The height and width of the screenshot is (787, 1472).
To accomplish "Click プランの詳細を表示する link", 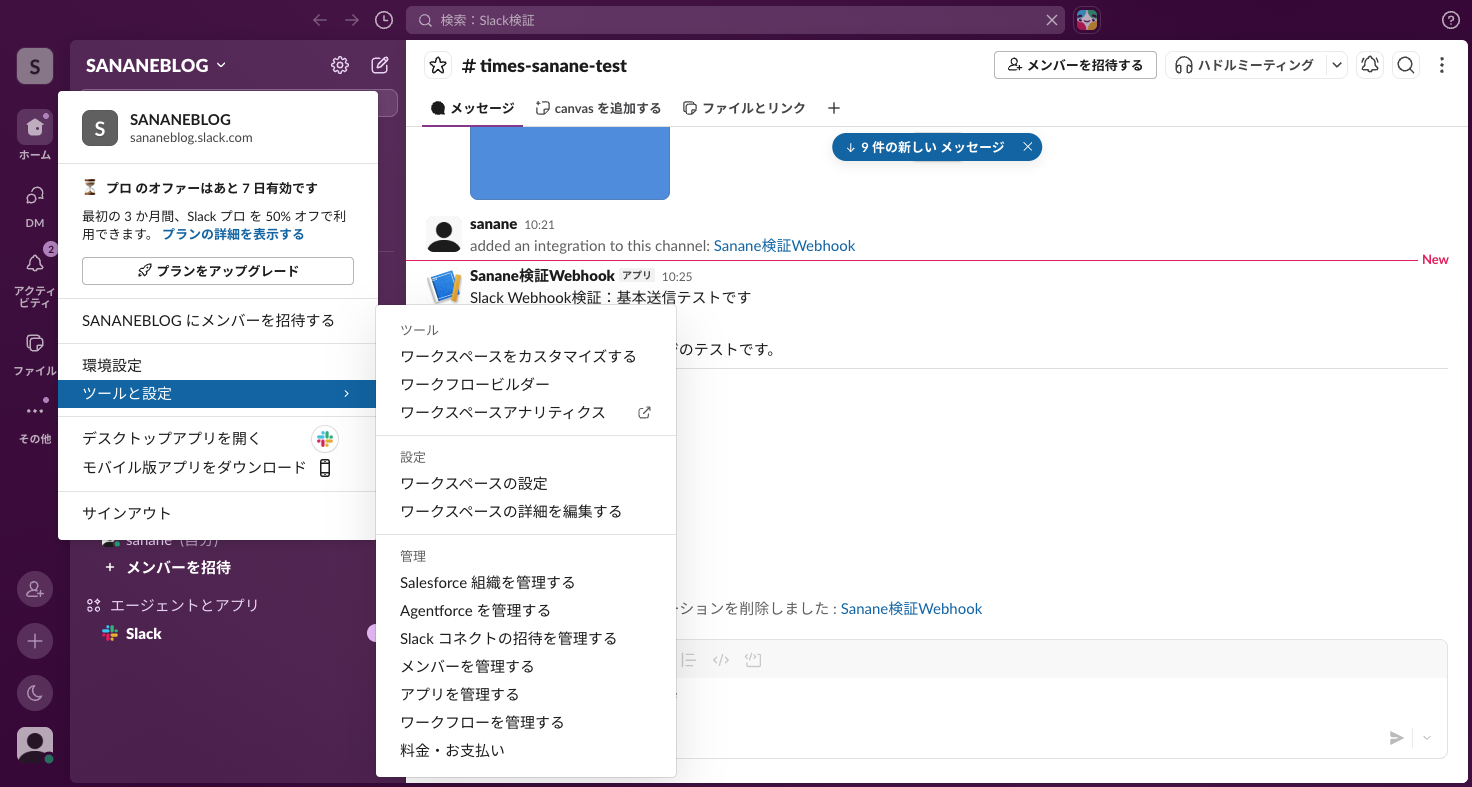I will (233, 234).
